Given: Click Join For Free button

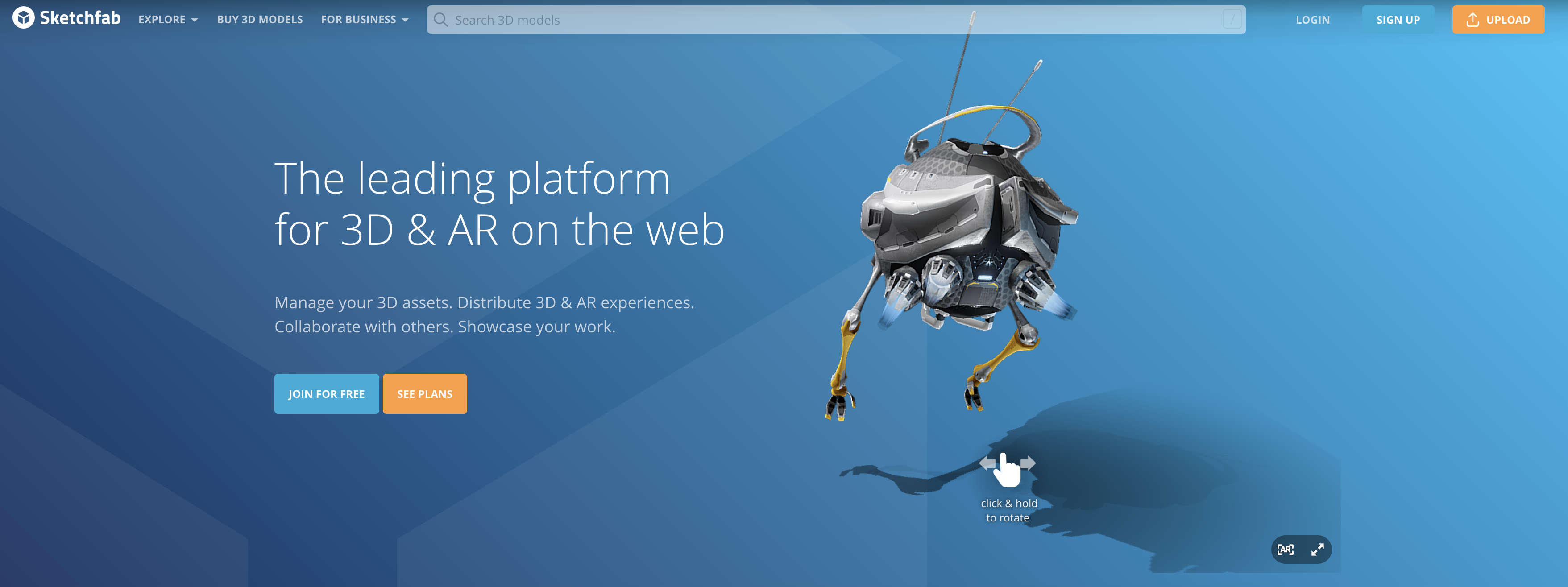Looking at the screenshot, I should point(326,393).
